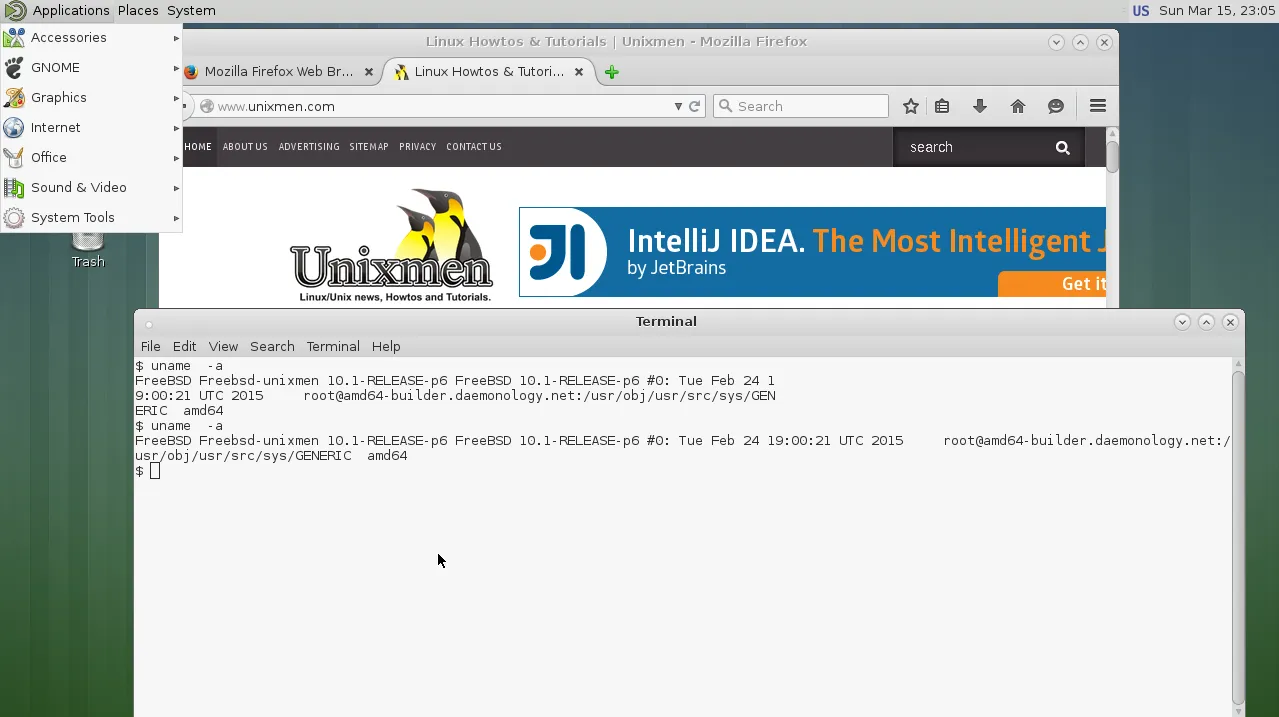Open the Terminal menu in the terminal window
This screenshot has width=1279, height=717.
tap(332, 346)
